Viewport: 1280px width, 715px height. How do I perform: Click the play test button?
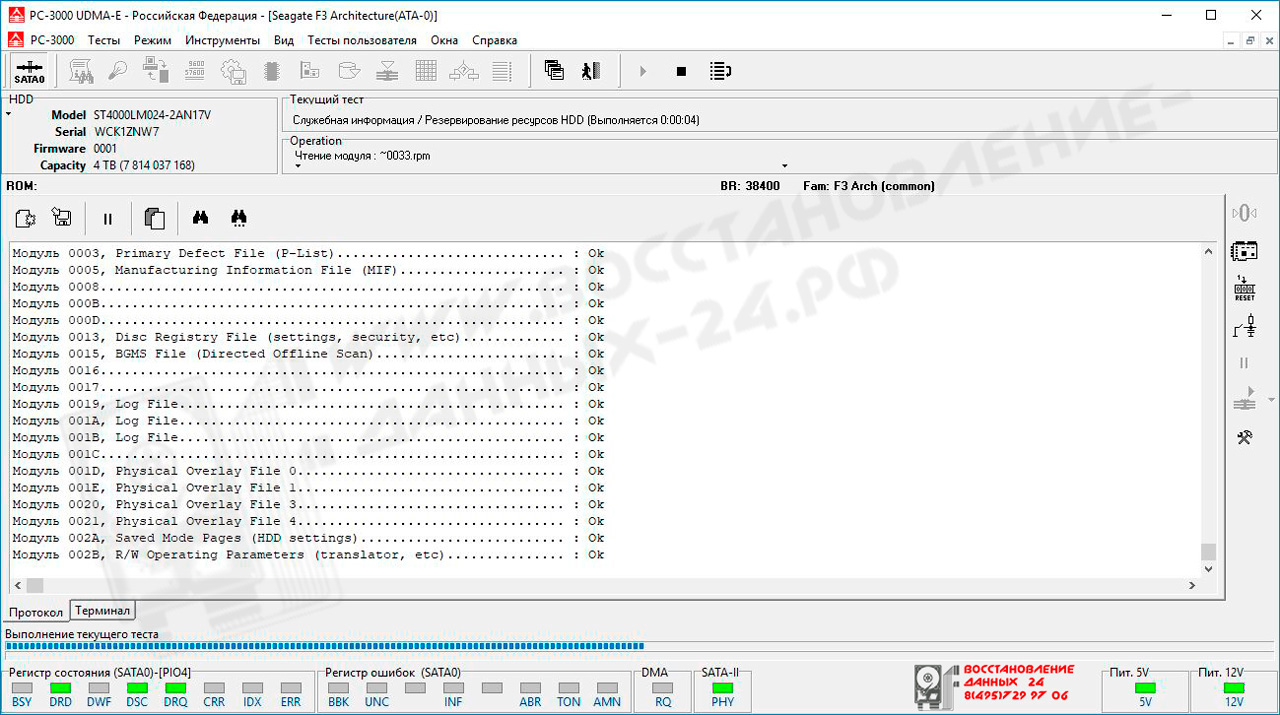coord(643,71)
